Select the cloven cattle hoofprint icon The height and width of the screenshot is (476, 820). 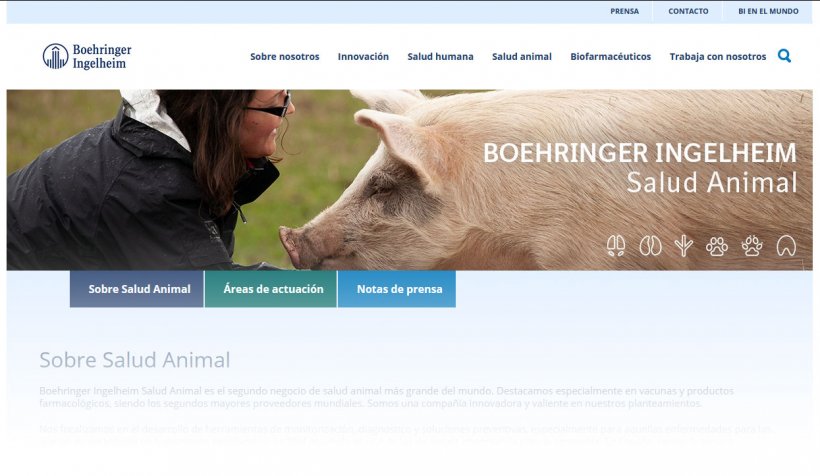(650, 246)
